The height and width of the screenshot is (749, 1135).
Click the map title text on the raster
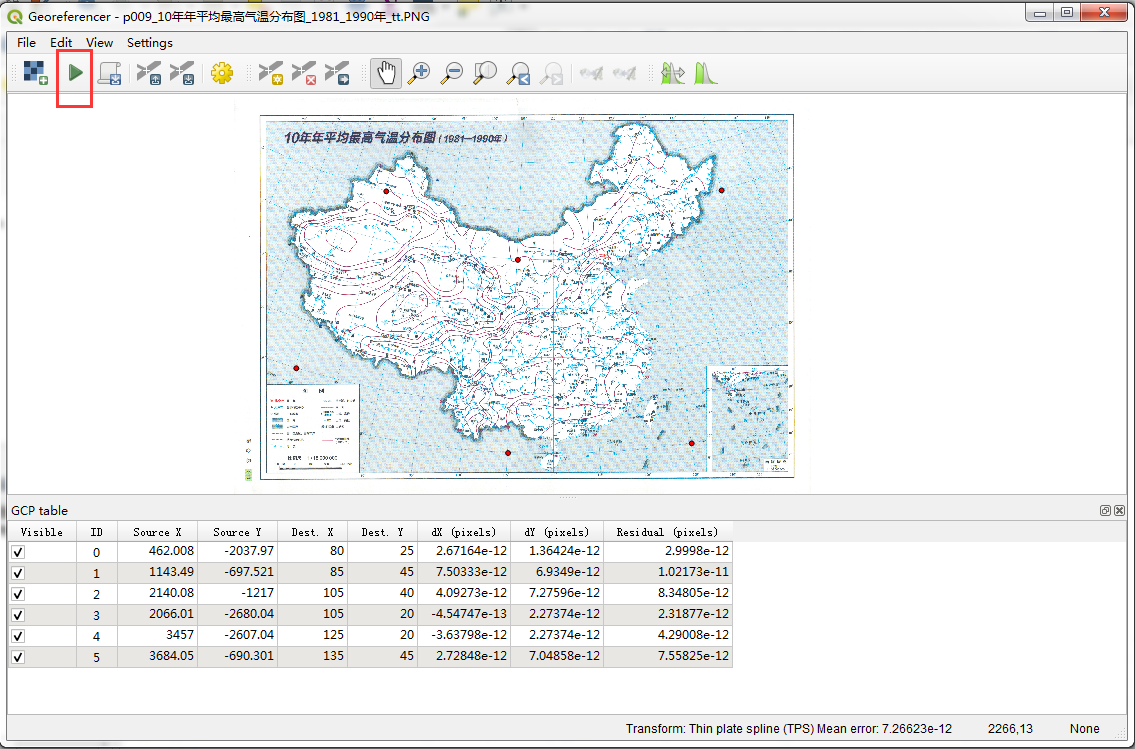click(396, 137)
